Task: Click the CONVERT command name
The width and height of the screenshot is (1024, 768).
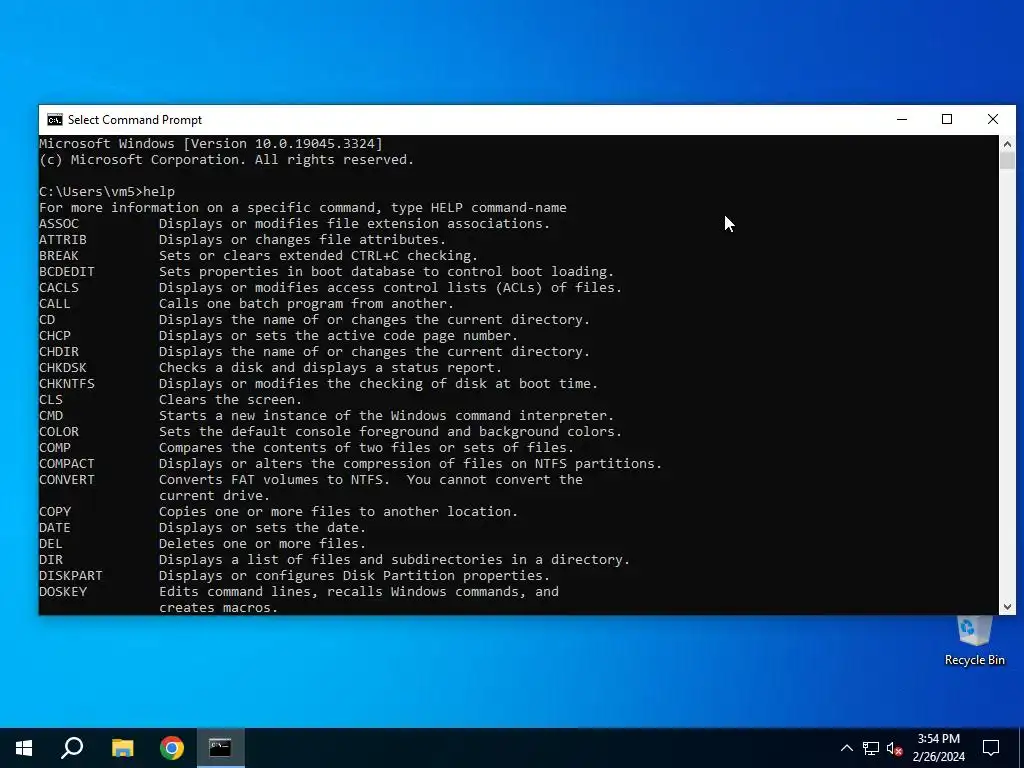Action: [x=67, y=479]
